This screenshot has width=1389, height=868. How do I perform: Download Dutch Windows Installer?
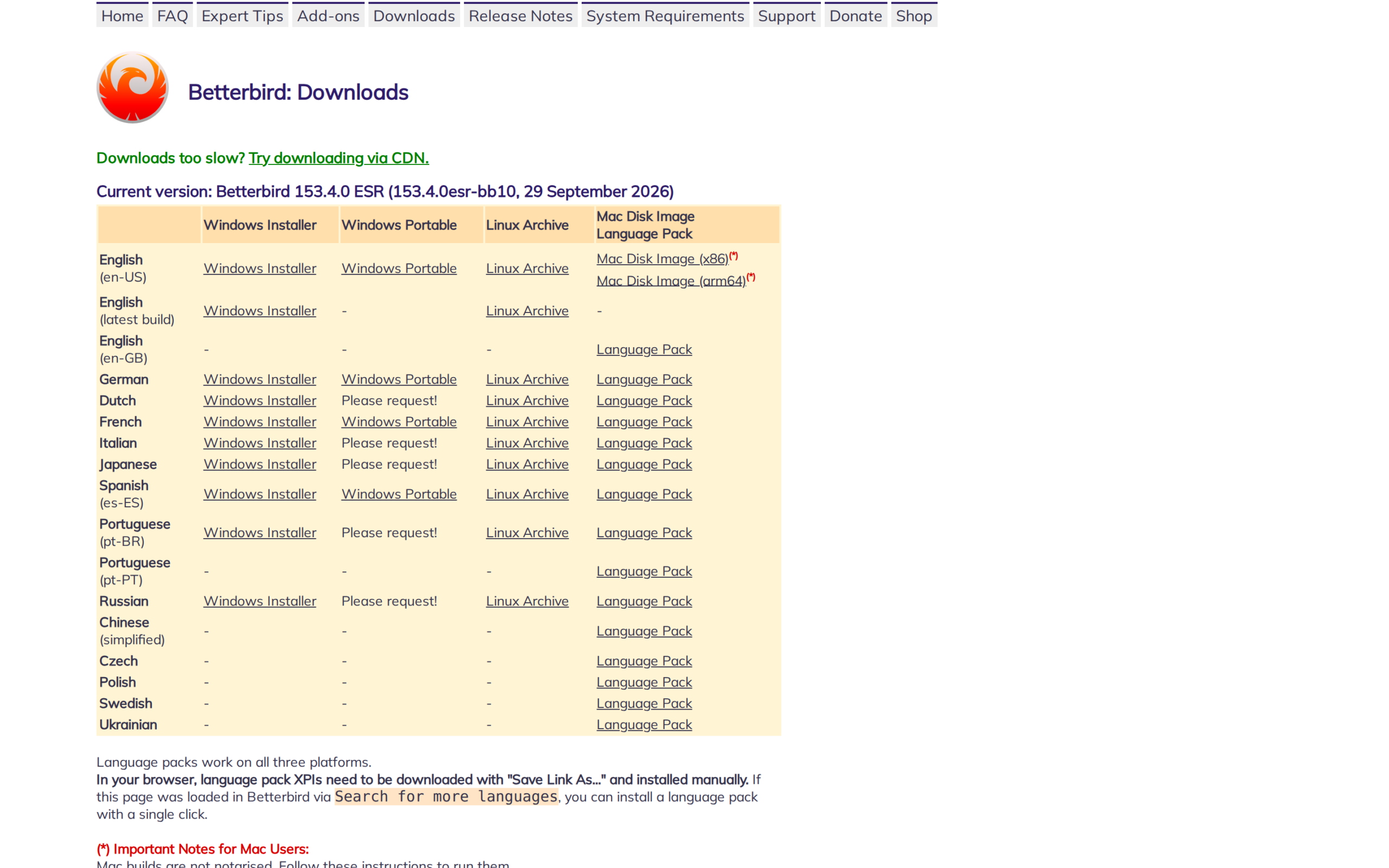(259, 401)
